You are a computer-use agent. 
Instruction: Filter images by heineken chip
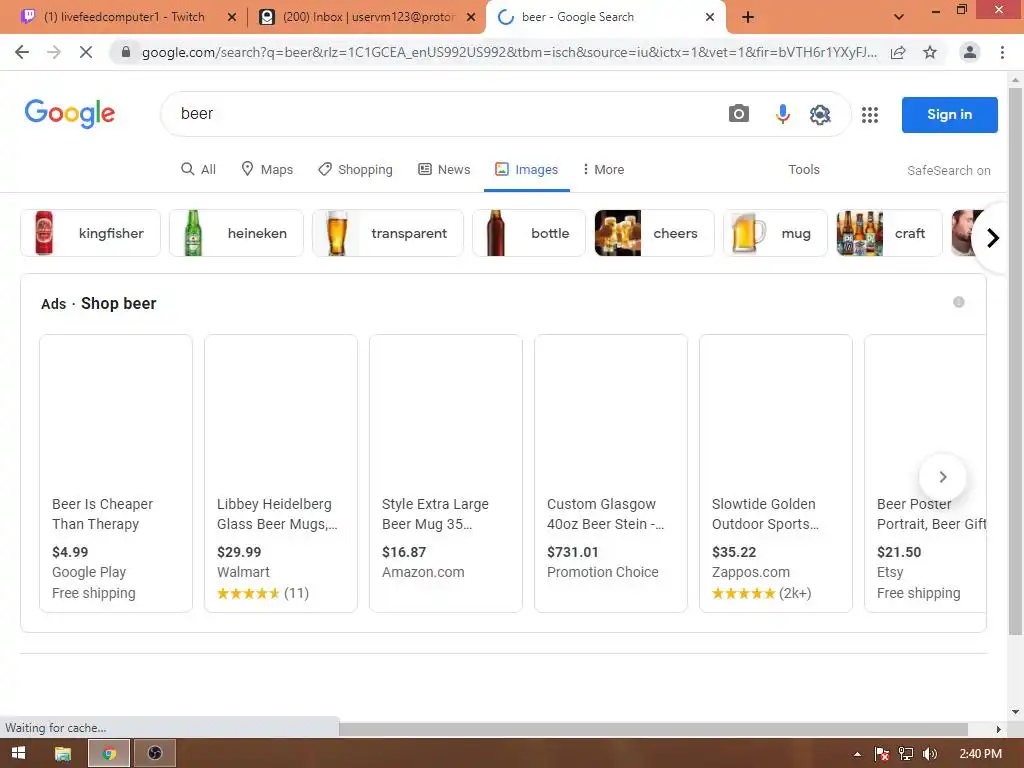[x=236, y=233]
